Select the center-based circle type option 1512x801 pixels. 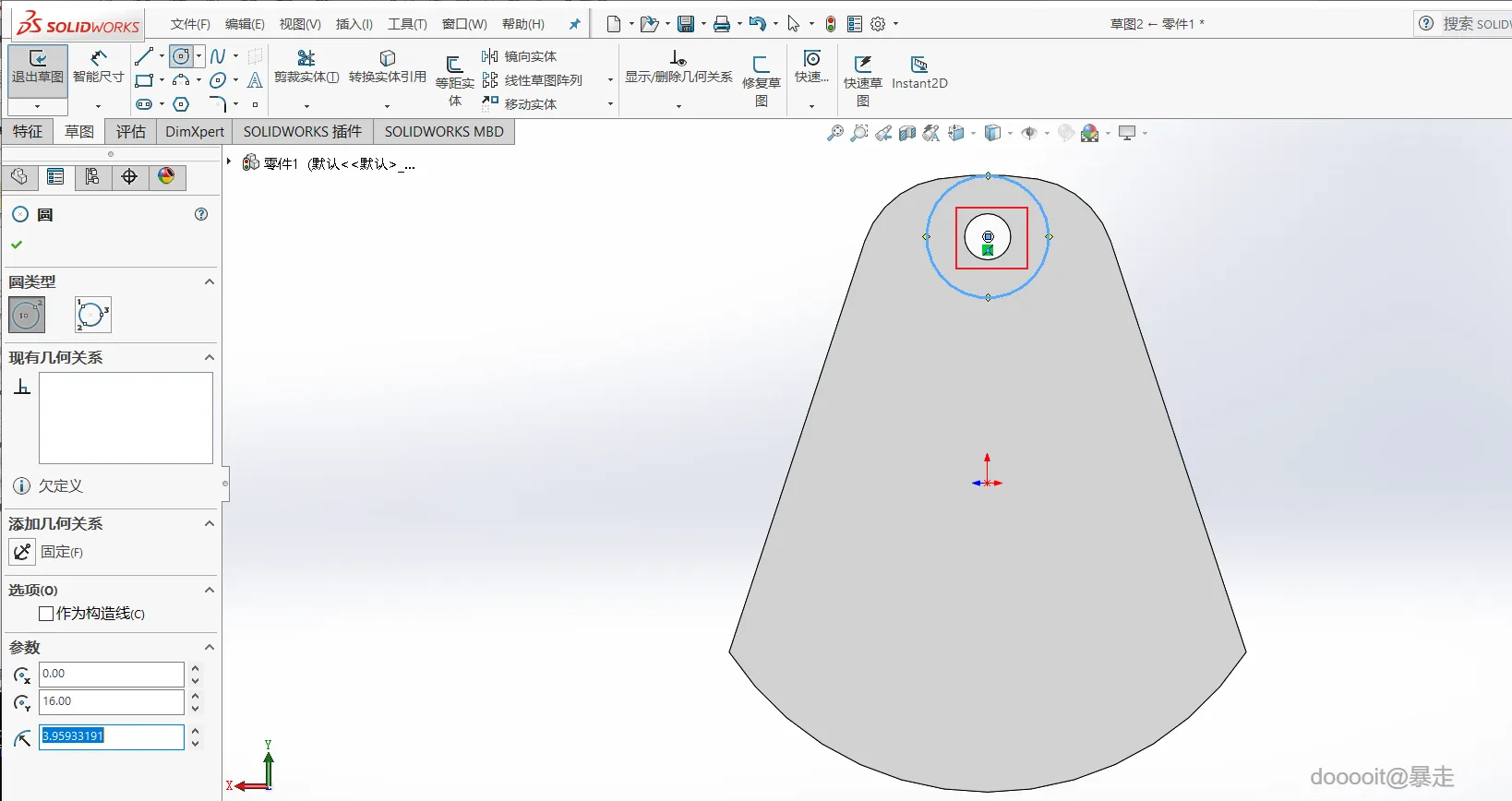click(27, 315)
